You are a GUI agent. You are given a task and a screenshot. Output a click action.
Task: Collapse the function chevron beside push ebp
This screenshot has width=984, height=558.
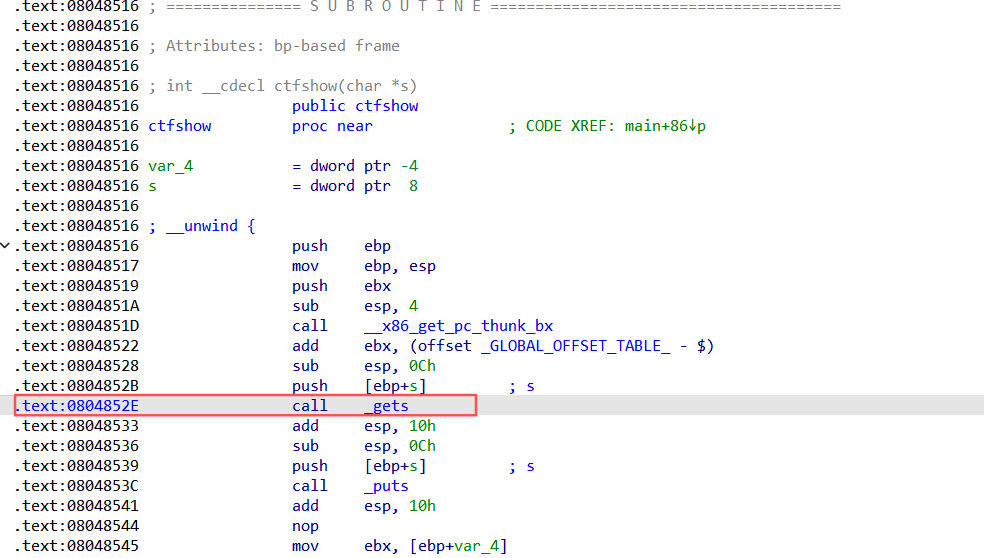pos(6,246)
